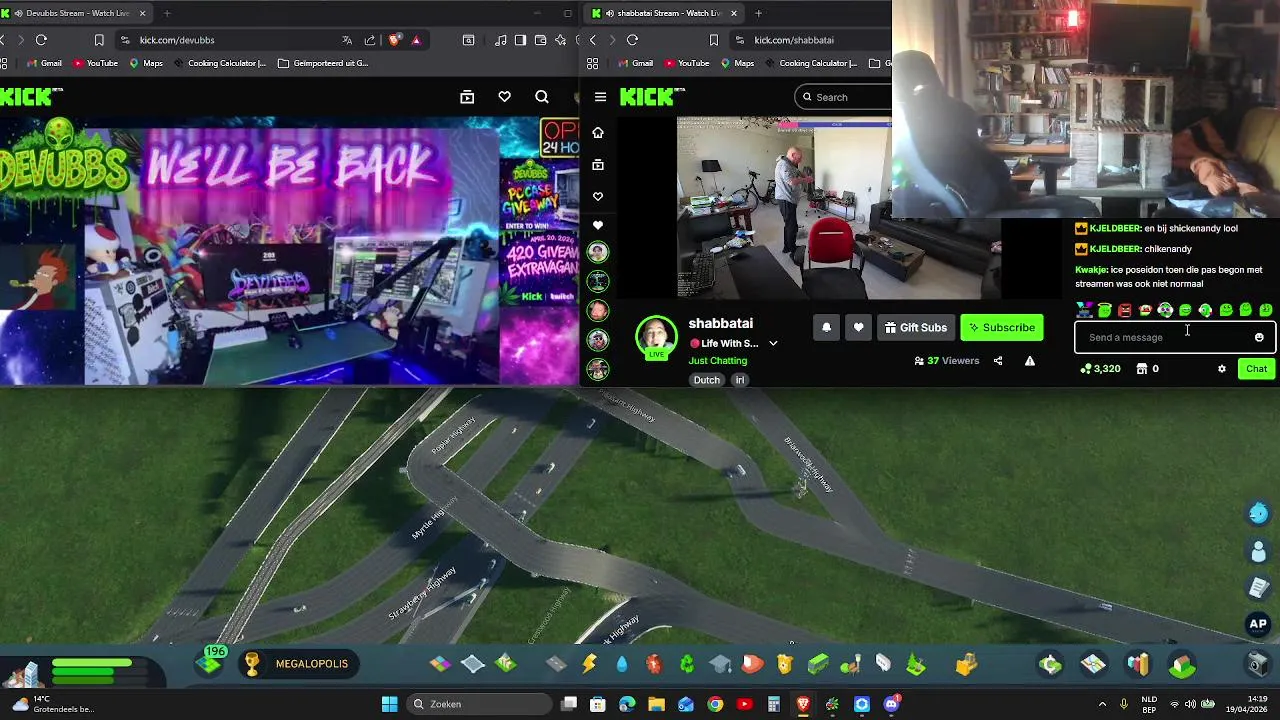
Task: Switch to the Devubbs Stream browser tab
Action: coord(75,13)
